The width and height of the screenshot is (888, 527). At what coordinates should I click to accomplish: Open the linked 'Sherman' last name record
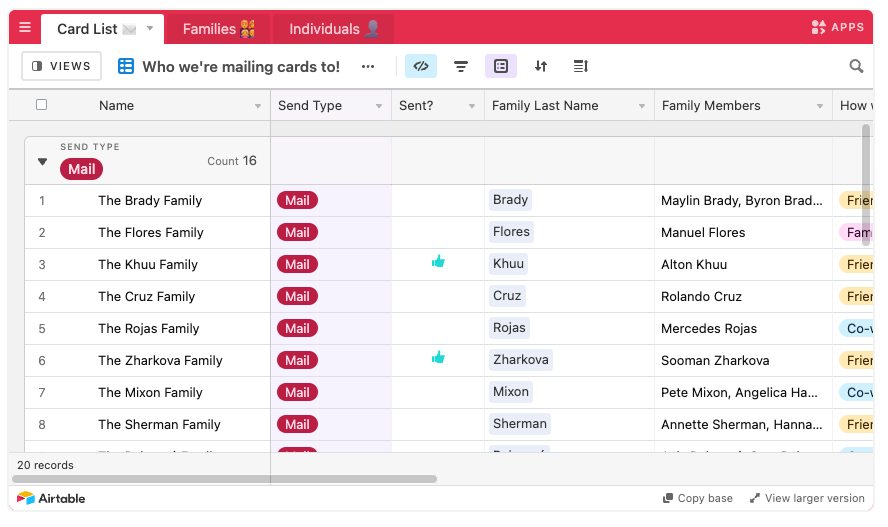pos(520,424)
